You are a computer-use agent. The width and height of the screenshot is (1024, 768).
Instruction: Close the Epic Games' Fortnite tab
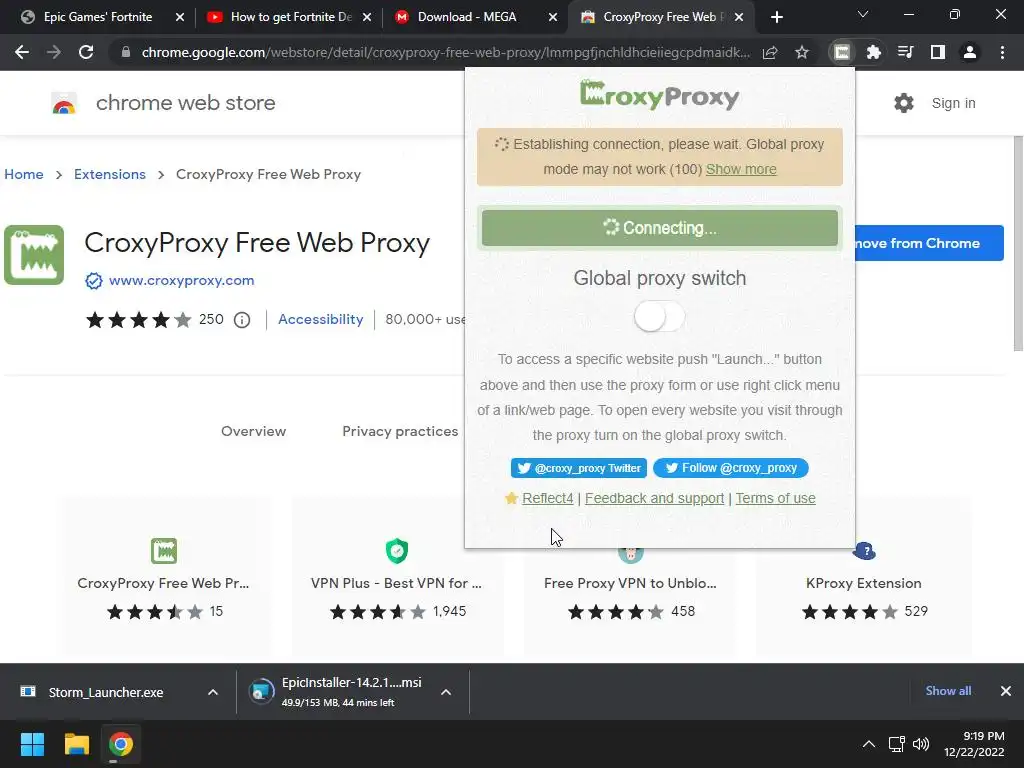[180, 17]
